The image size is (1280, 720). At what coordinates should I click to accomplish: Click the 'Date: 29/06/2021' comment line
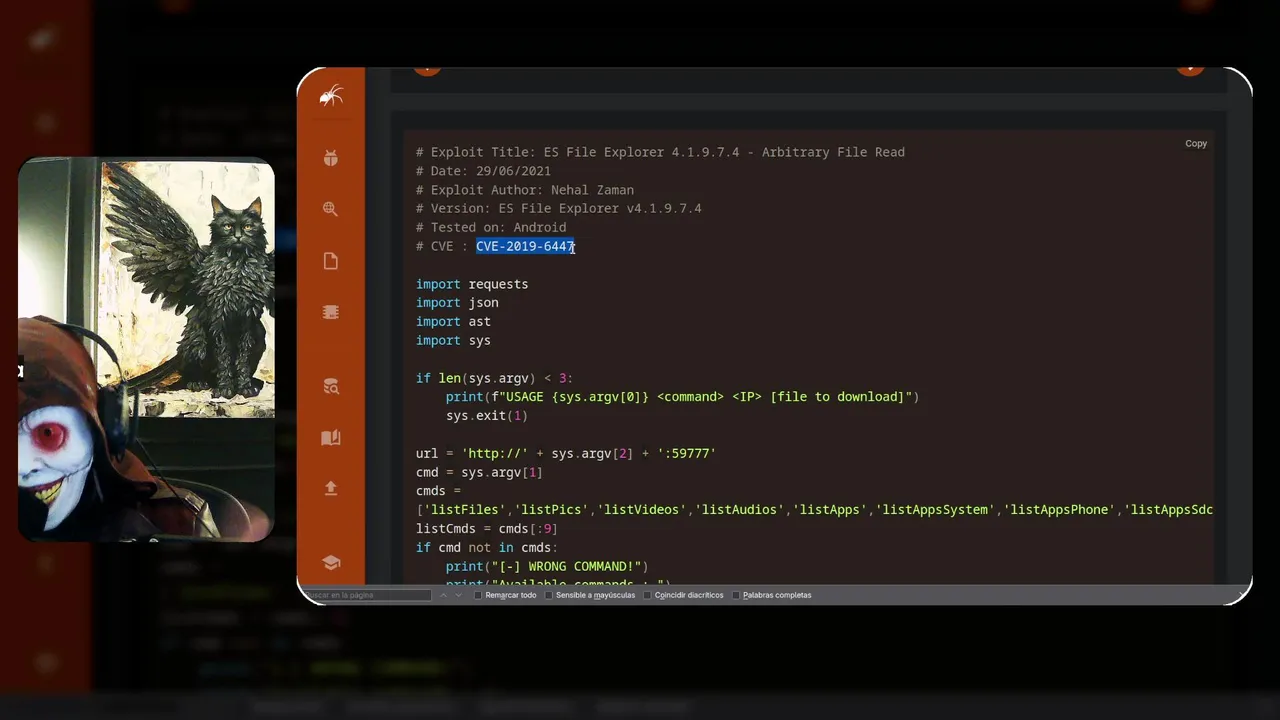tap(483, 171)
